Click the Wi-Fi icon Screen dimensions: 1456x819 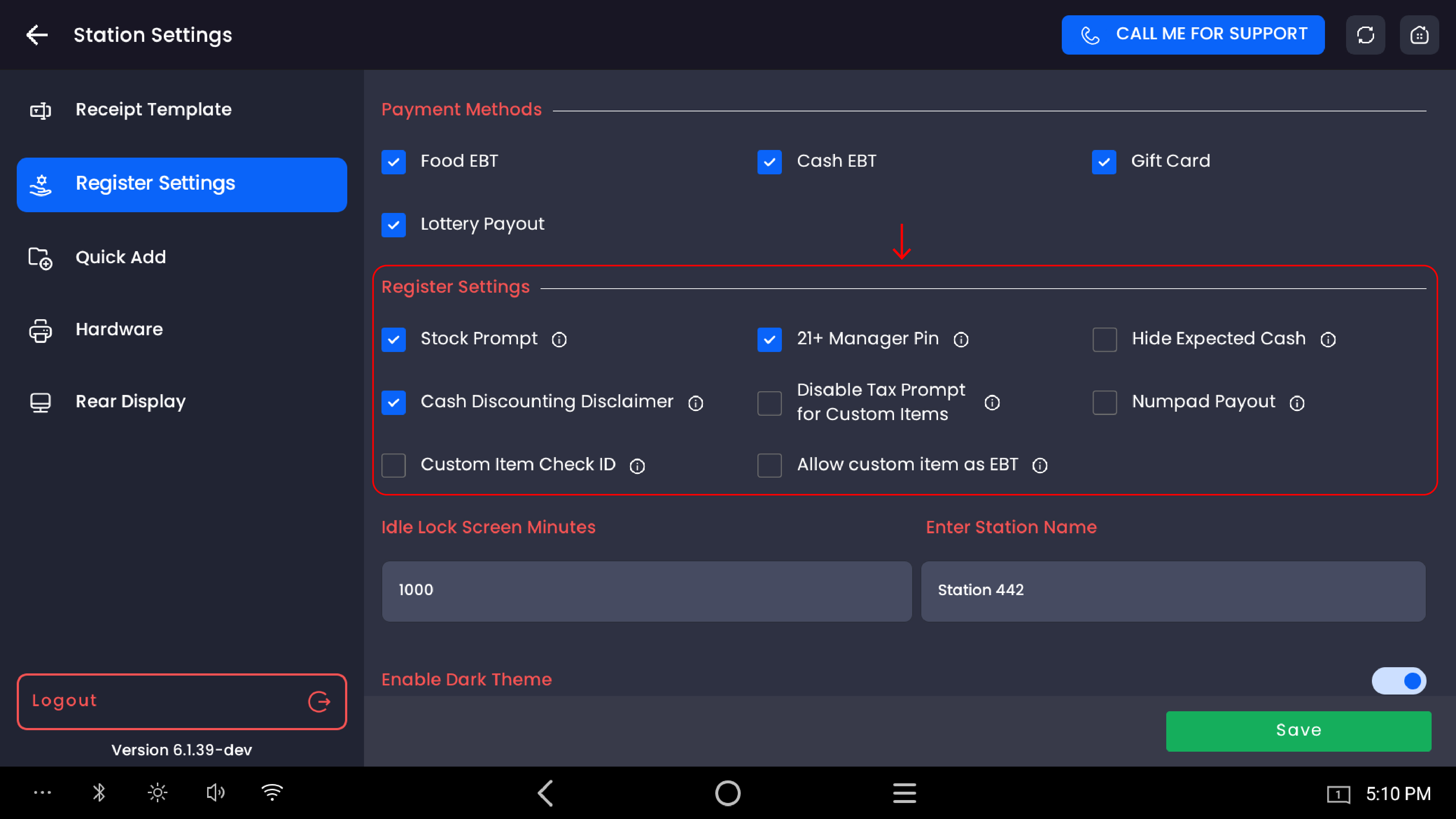pos(272,792)
